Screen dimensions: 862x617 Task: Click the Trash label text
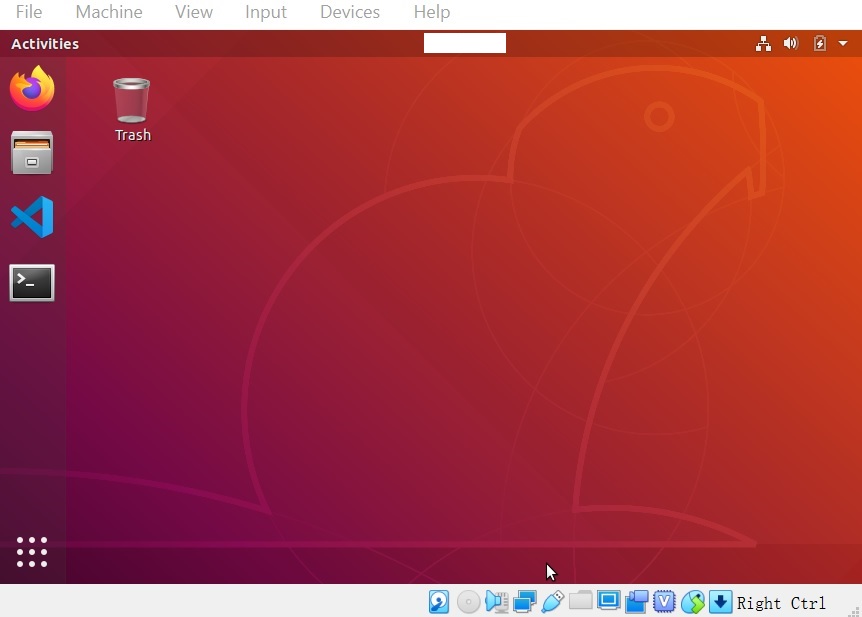click(132, 135)
